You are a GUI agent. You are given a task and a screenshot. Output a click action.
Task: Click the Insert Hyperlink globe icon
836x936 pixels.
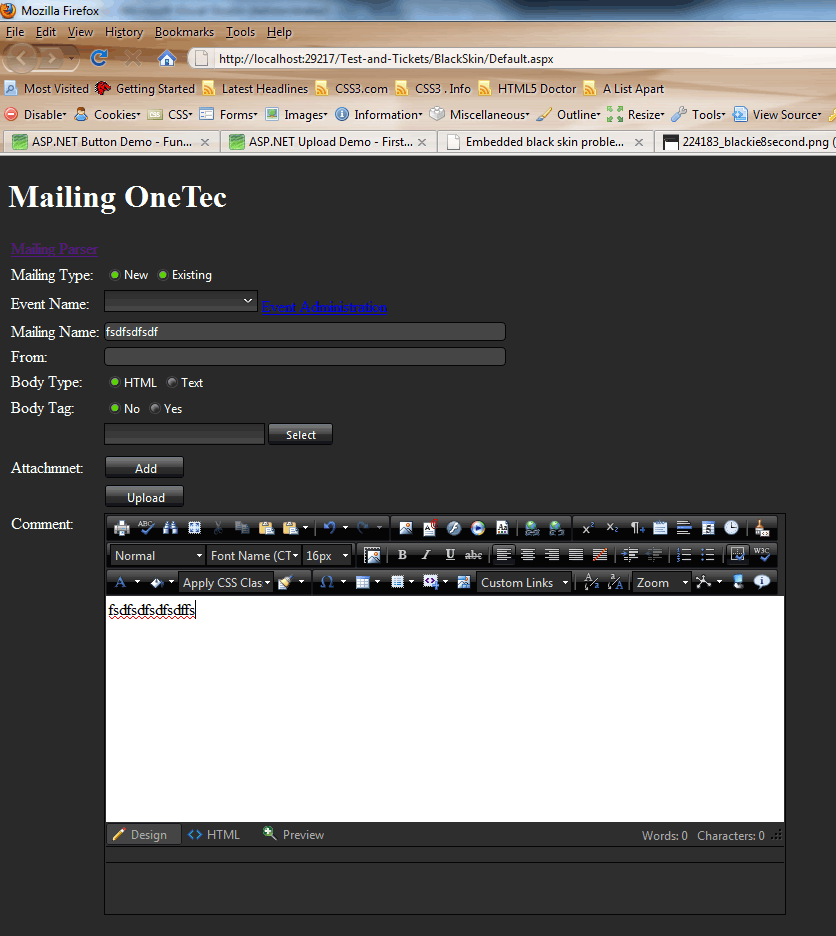(532, 528)
